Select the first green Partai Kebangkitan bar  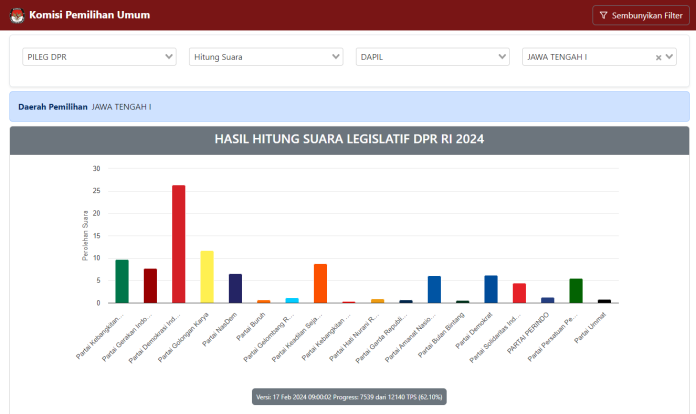(122, 281)
